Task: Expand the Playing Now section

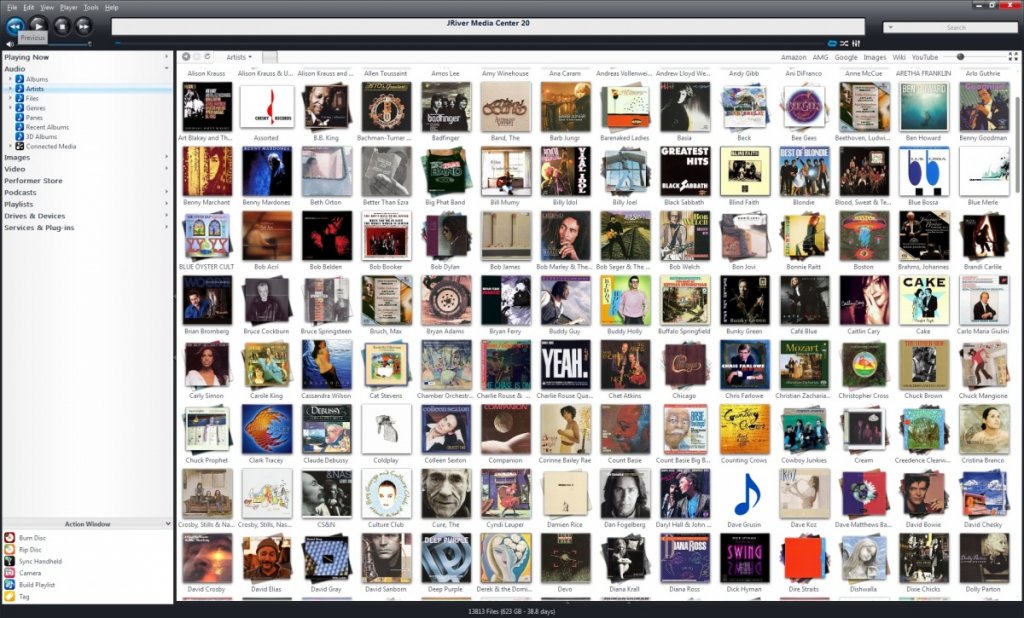Action: click(x=167, y=57)
